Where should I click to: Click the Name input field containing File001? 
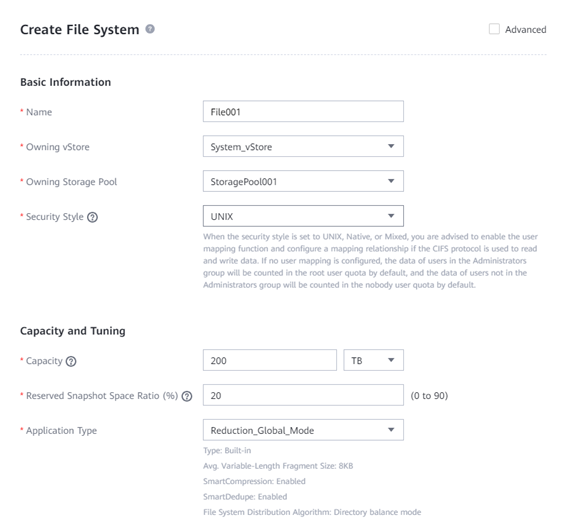tap(303, 111)
